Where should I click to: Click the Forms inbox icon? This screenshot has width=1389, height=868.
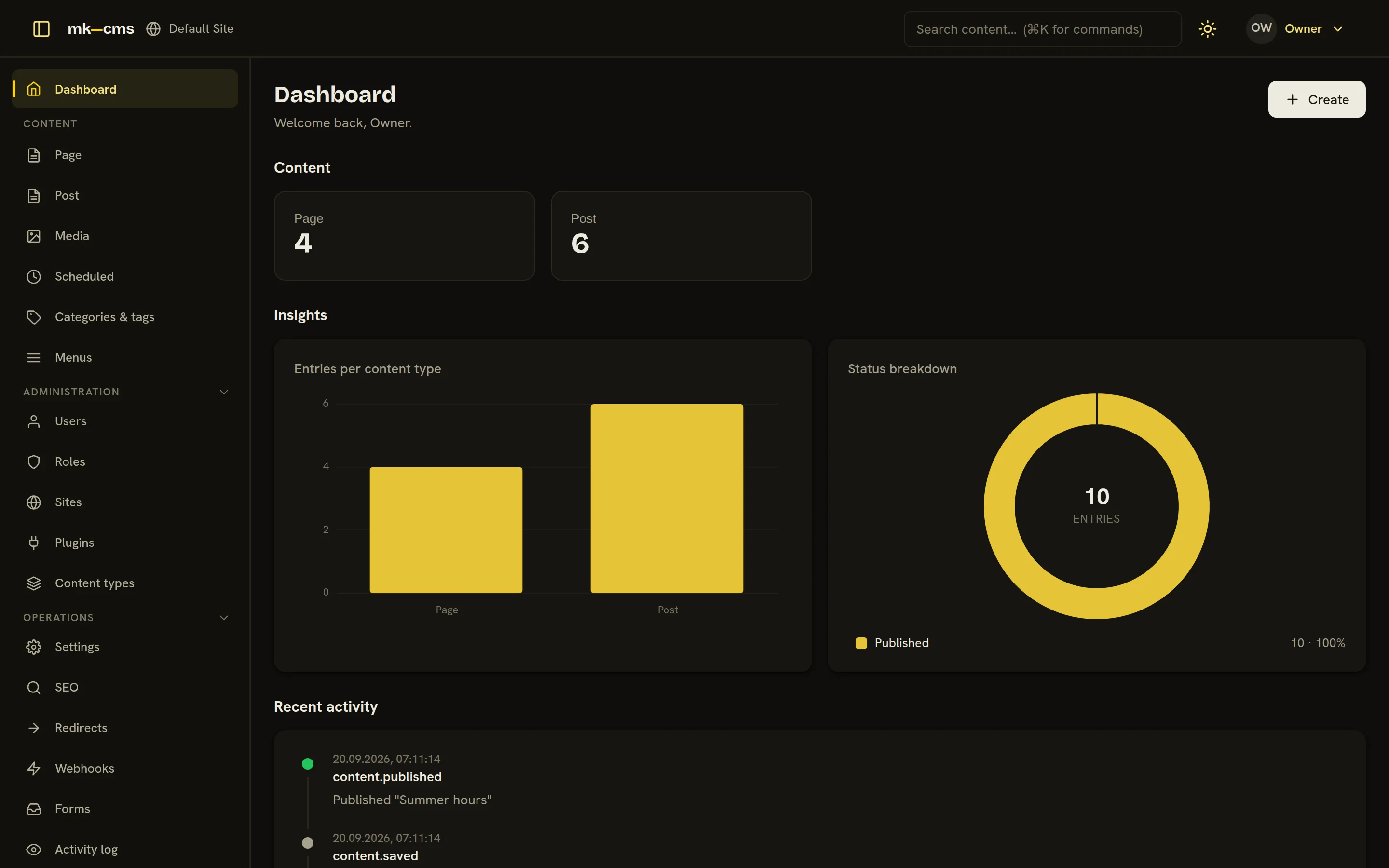(34, 809)
